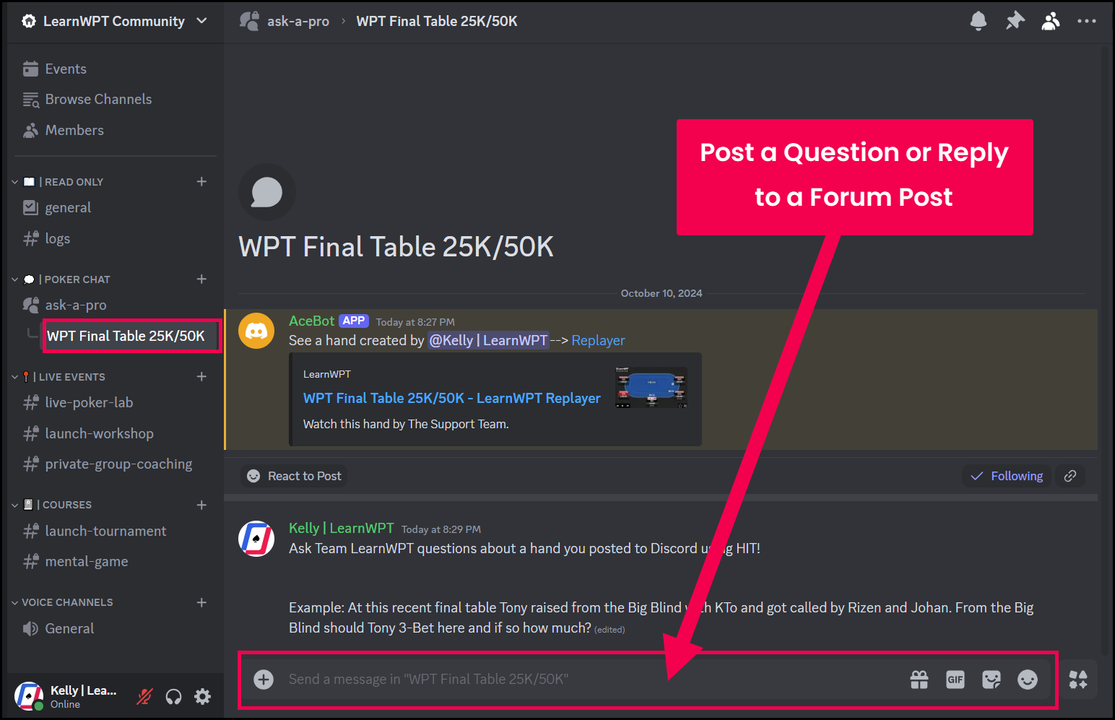Toggle microphone mute

(x=144, y=697)
